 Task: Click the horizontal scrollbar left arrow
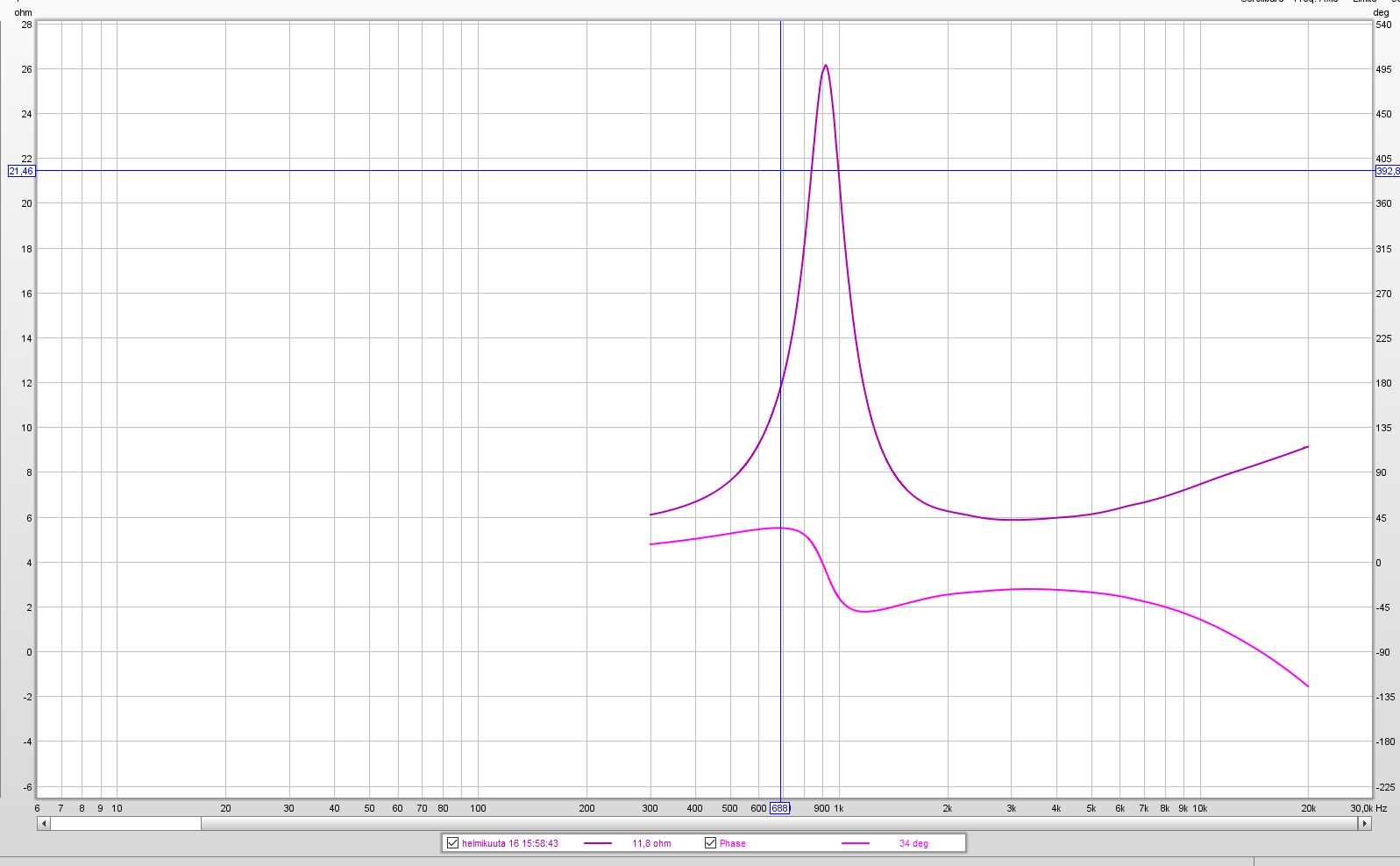point(44,824)
